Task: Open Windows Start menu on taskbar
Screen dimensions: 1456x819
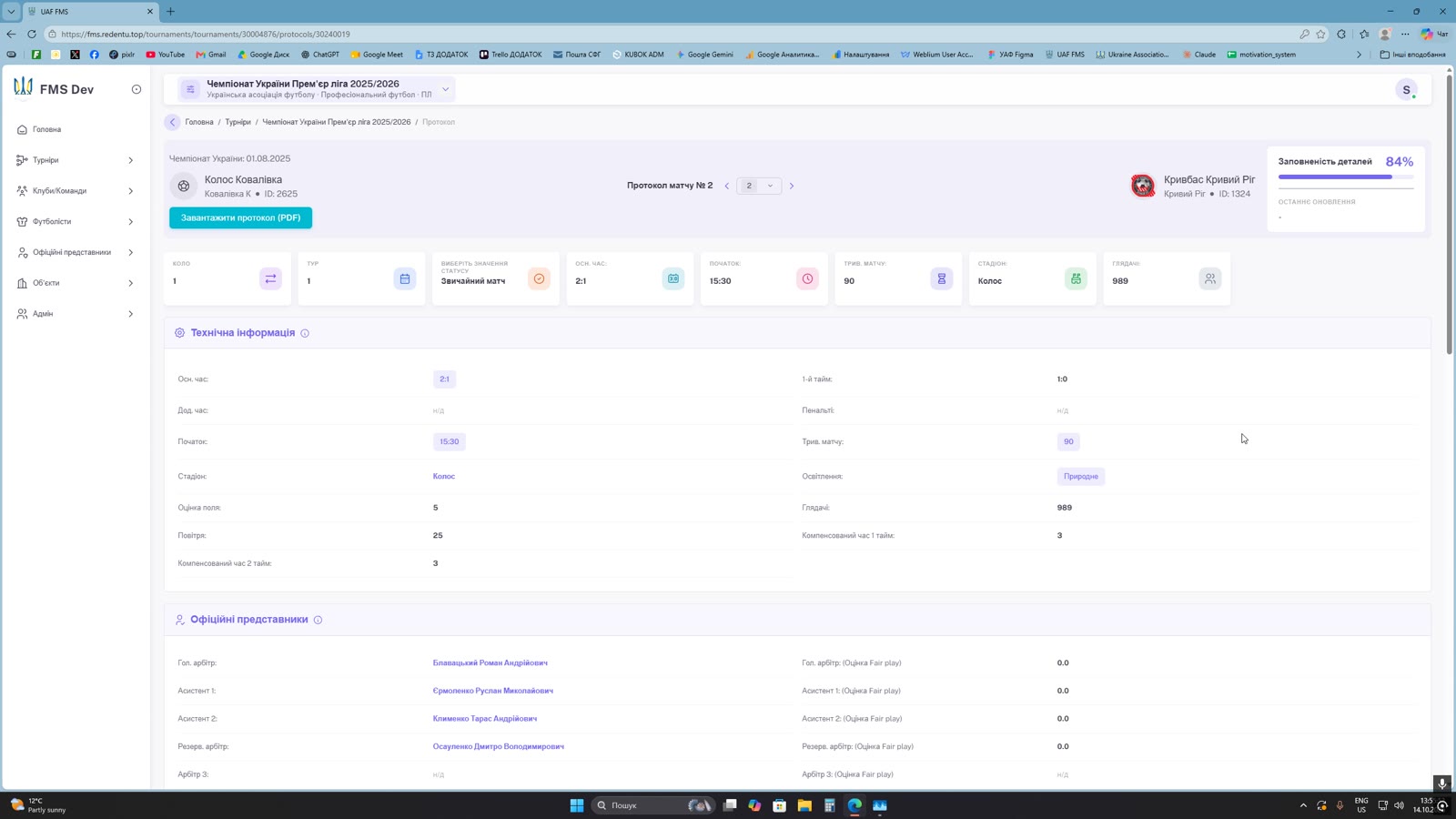Action: tap(576, 805)
